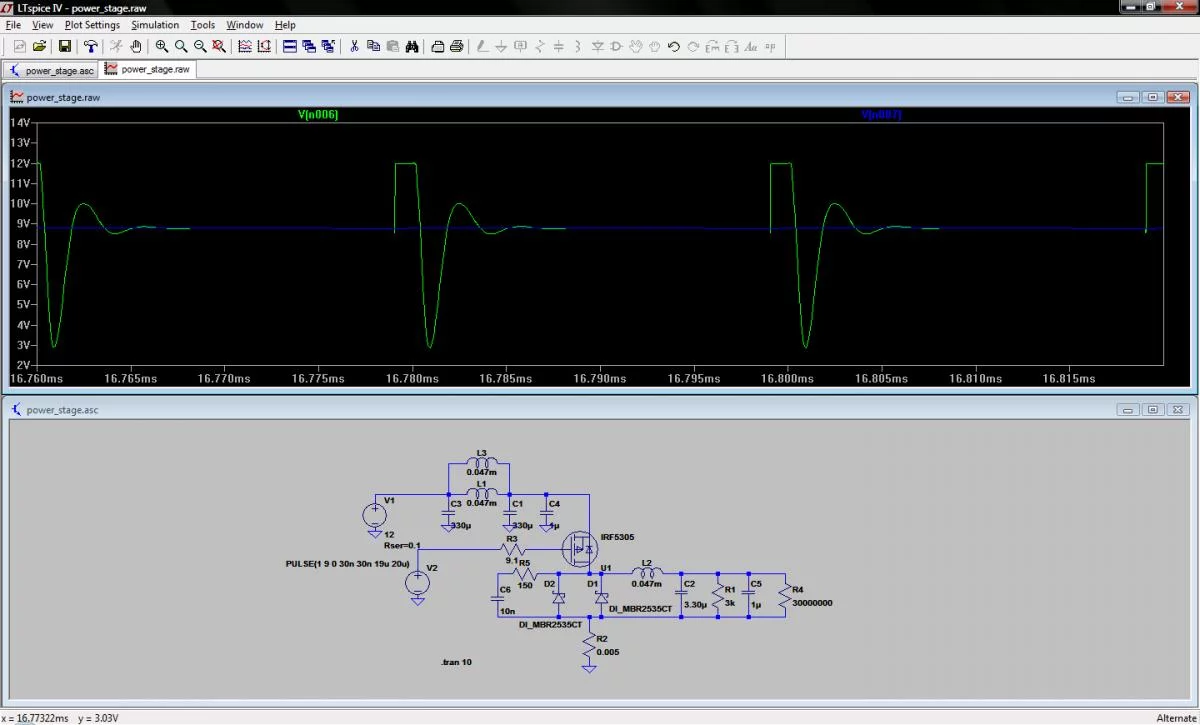Click the Save floppy disk icon
This screenshot has width=1200, height=725.
coord(65,46)
